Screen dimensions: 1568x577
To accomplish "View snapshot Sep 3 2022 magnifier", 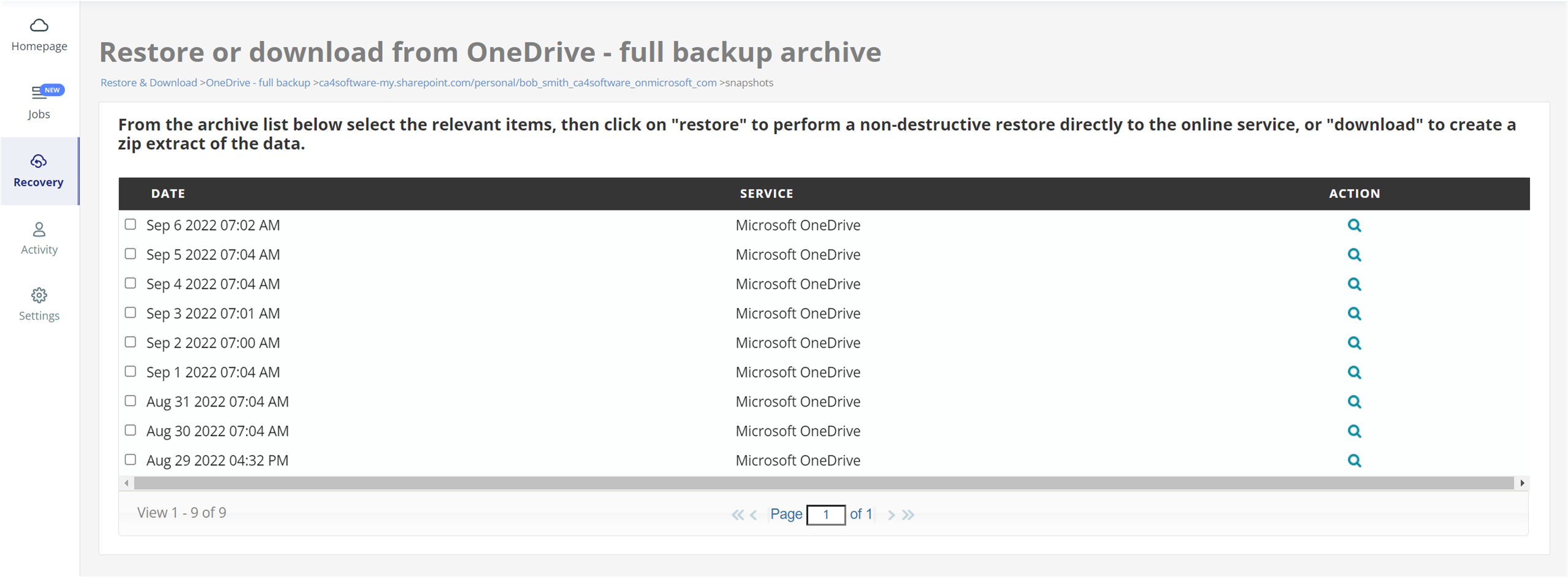I will (x=1354, y=314).
